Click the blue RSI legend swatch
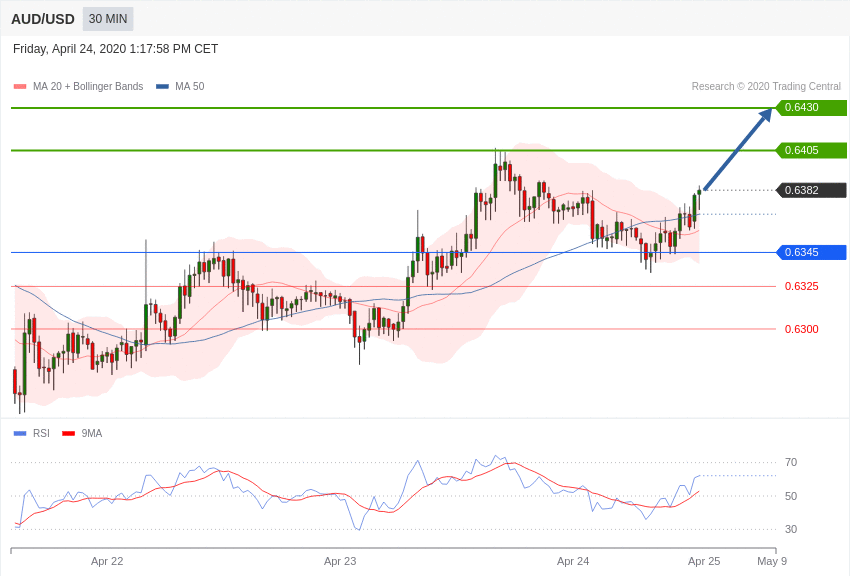The width and height of the screenshot is (850, 576). [x=20, y=433]
